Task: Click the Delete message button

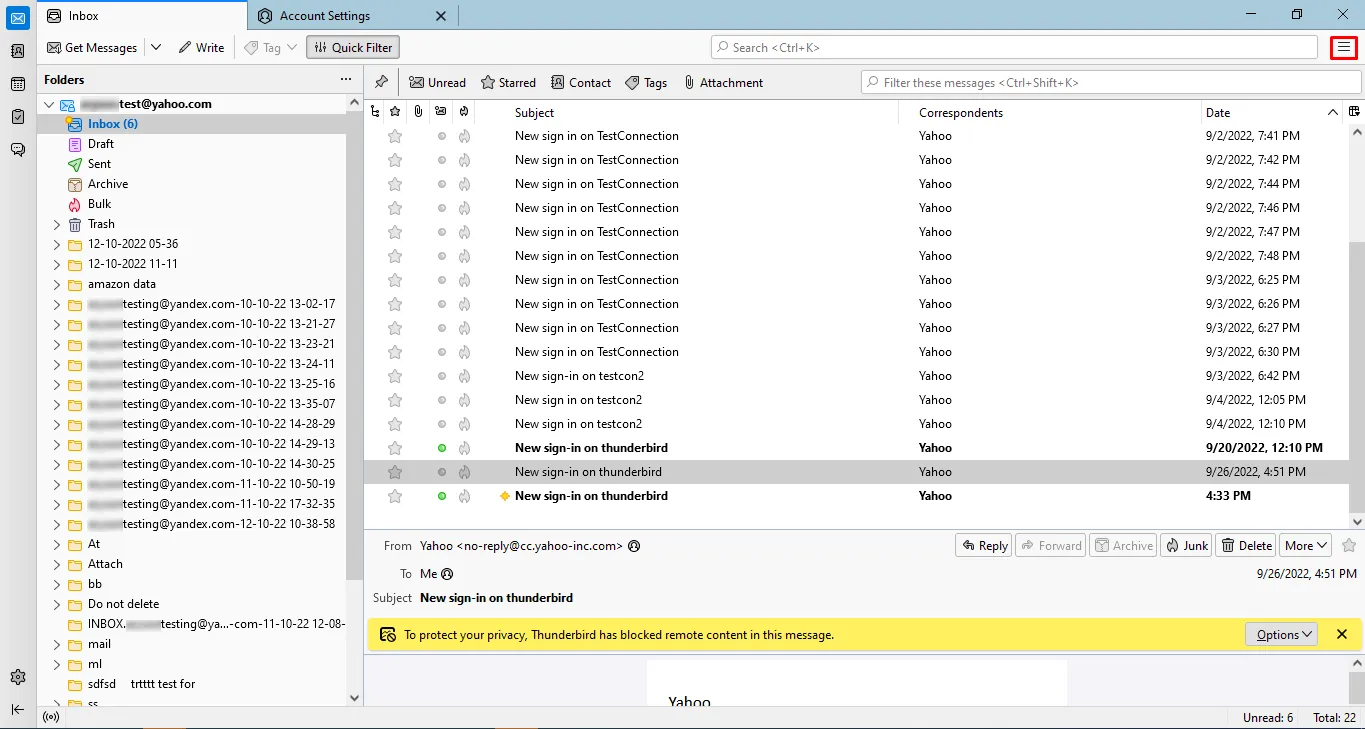Action: tap(1246, 545)
